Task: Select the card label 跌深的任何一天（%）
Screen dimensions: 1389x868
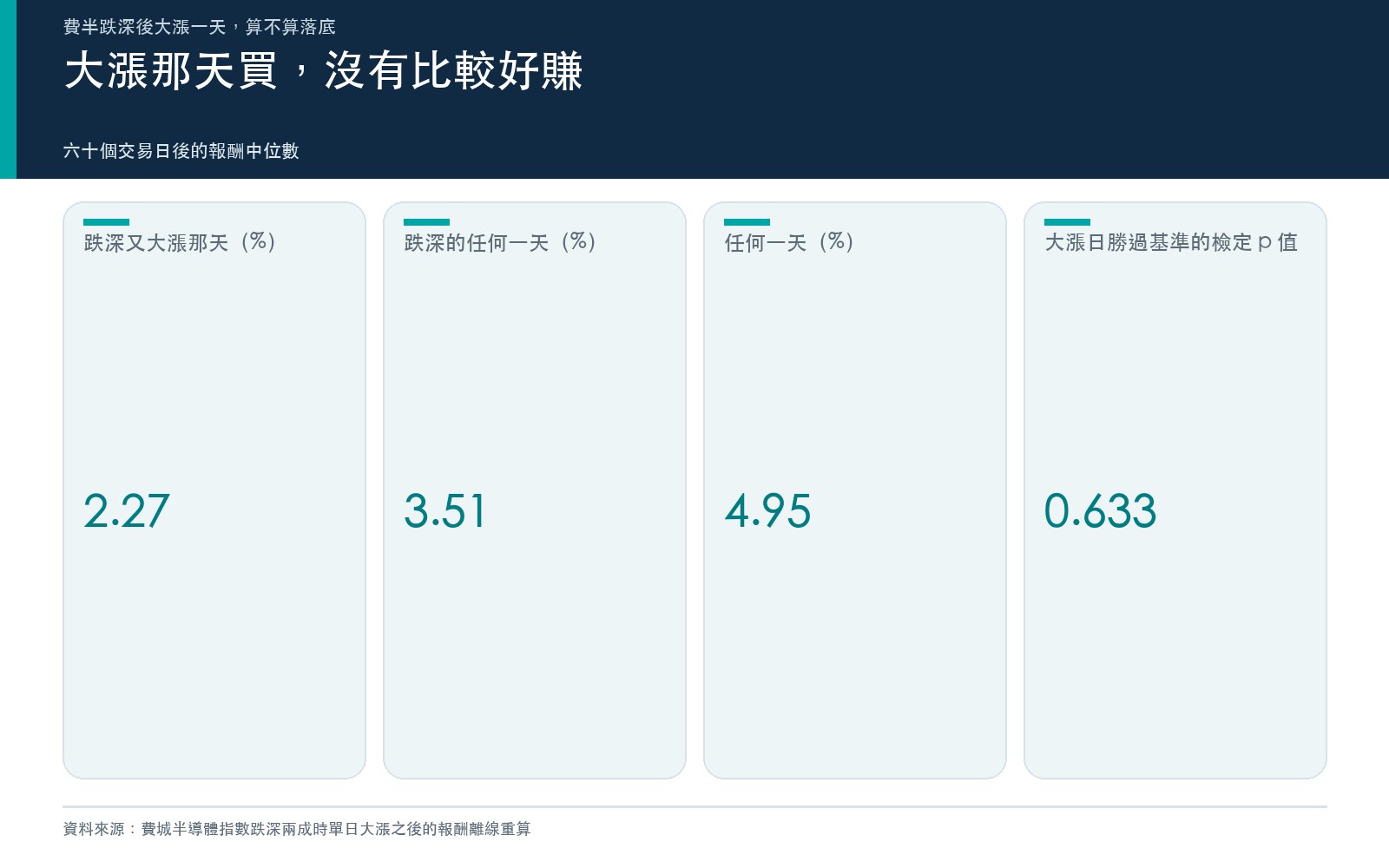Action: click(x=501, y=242)
